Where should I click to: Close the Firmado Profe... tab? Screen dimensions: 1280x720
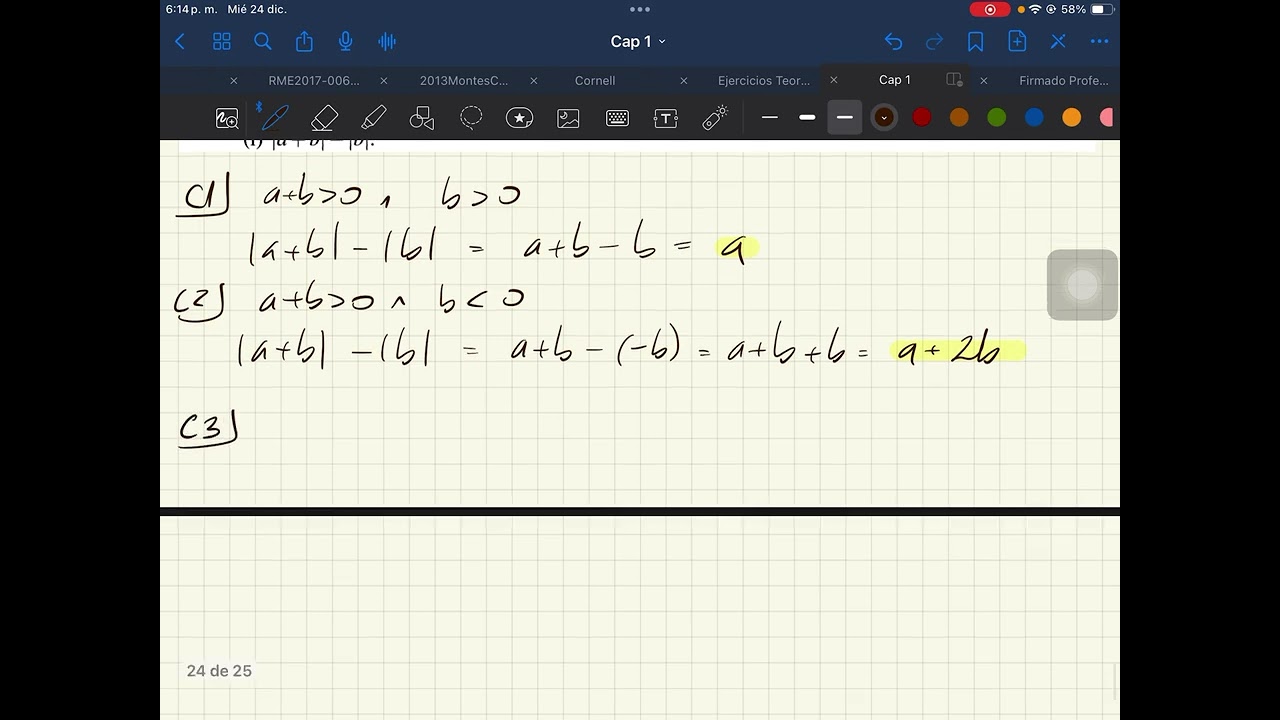984,80
